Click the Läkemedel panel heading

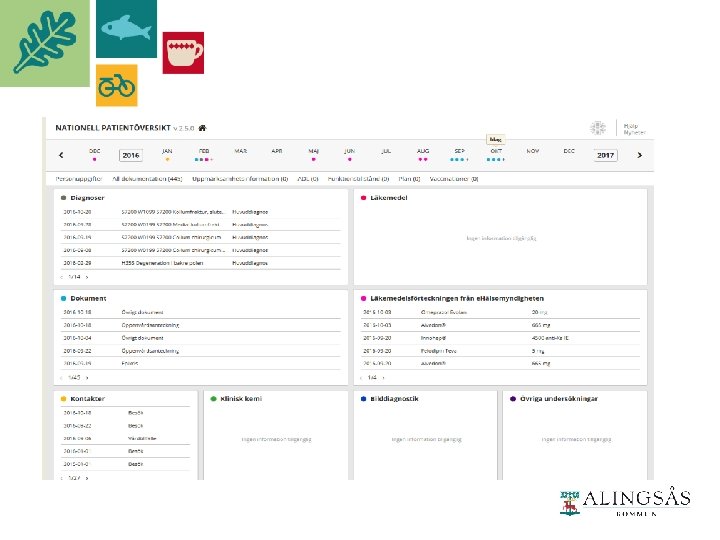pos(388,198)
